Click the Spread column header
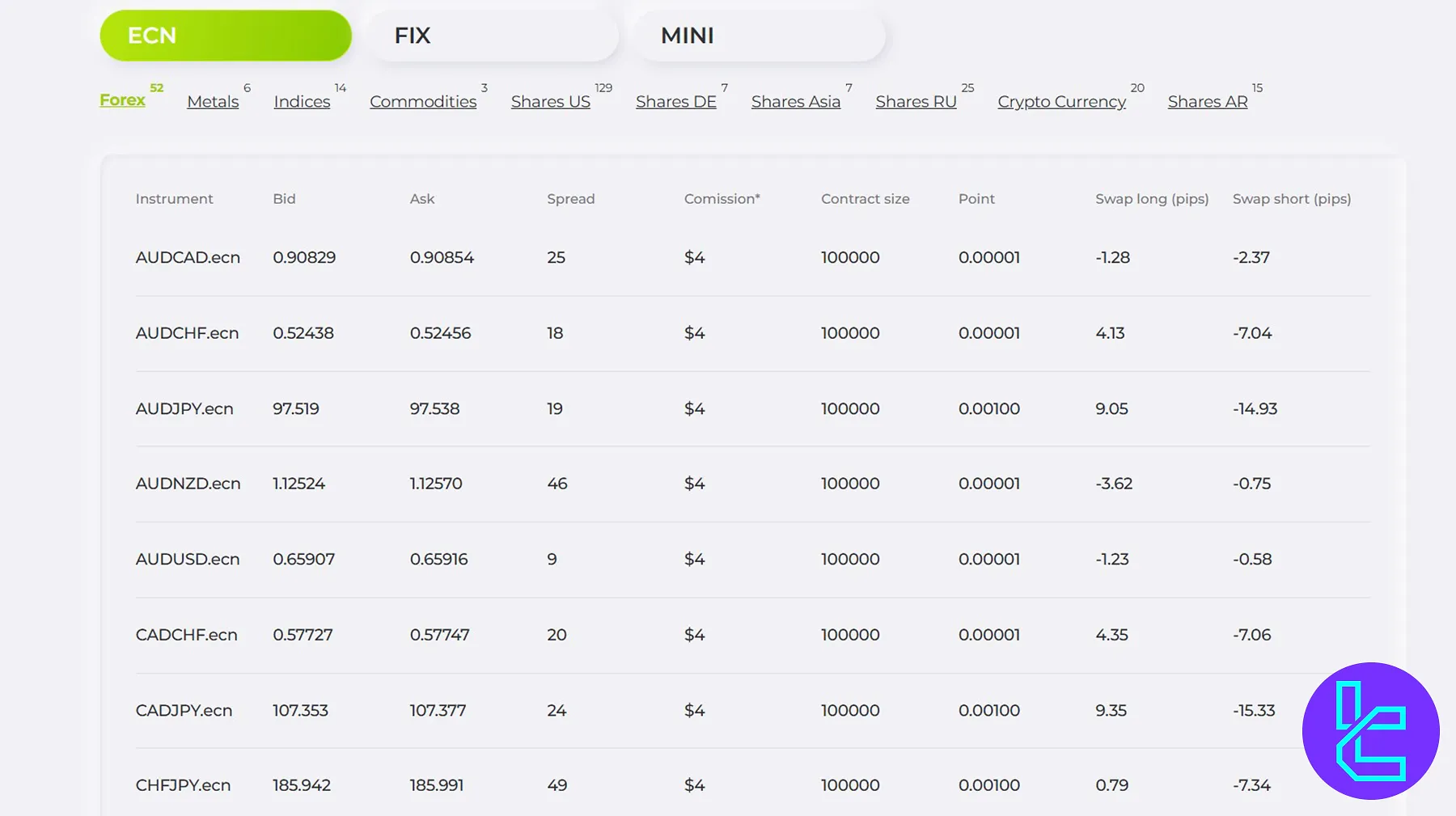This screenshot has width=1456, height=816. tap(570, 199)
